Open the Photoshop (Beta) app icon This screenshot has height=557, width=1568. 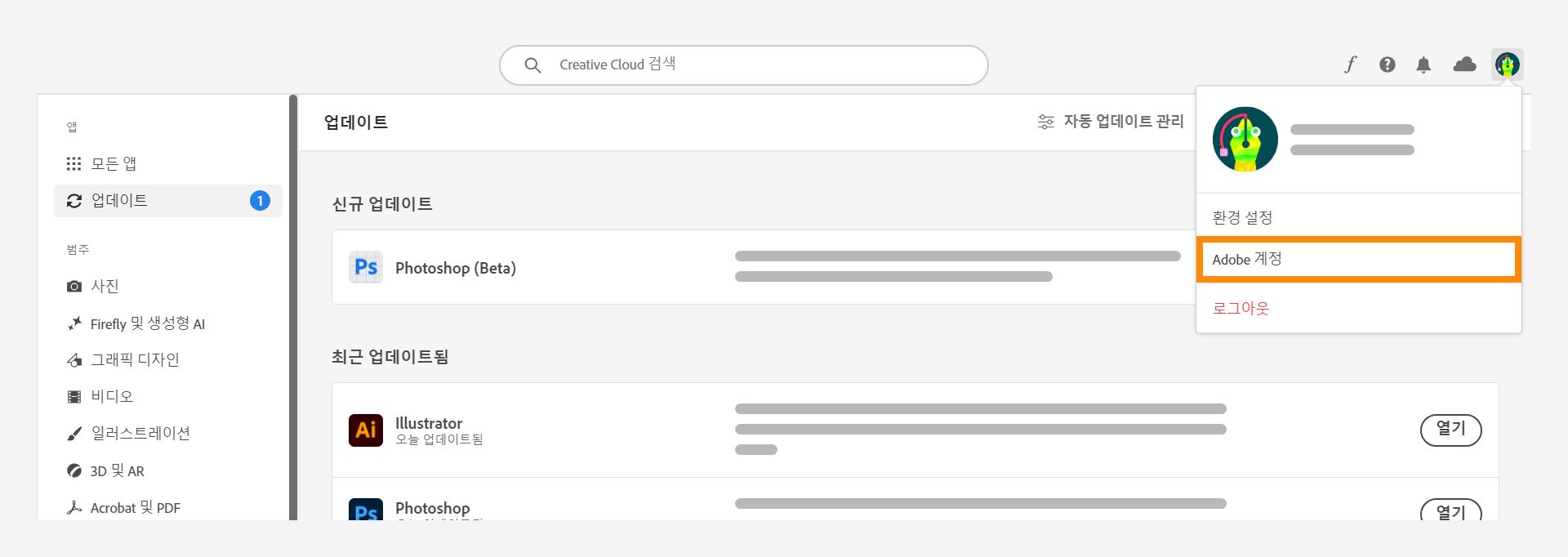coord(366,267)
